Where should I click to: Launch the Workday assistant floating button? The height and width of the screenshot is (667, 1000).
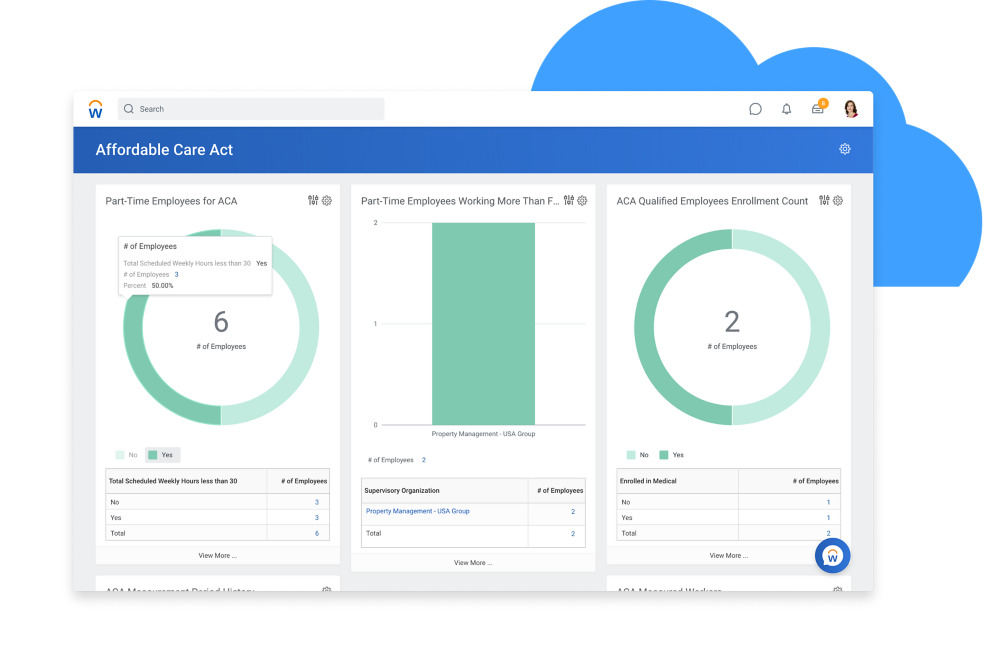[832, 556]
